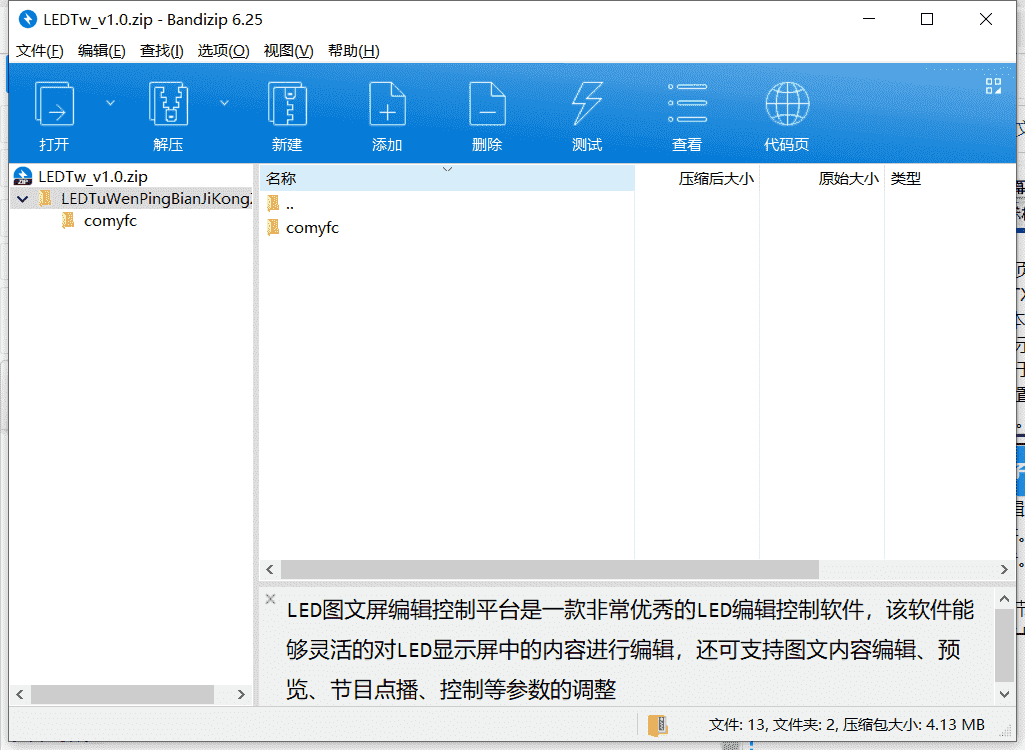
Task: Click the Test (测试) lightning icon
Action: pyautogui.click(x=587, y=105)
